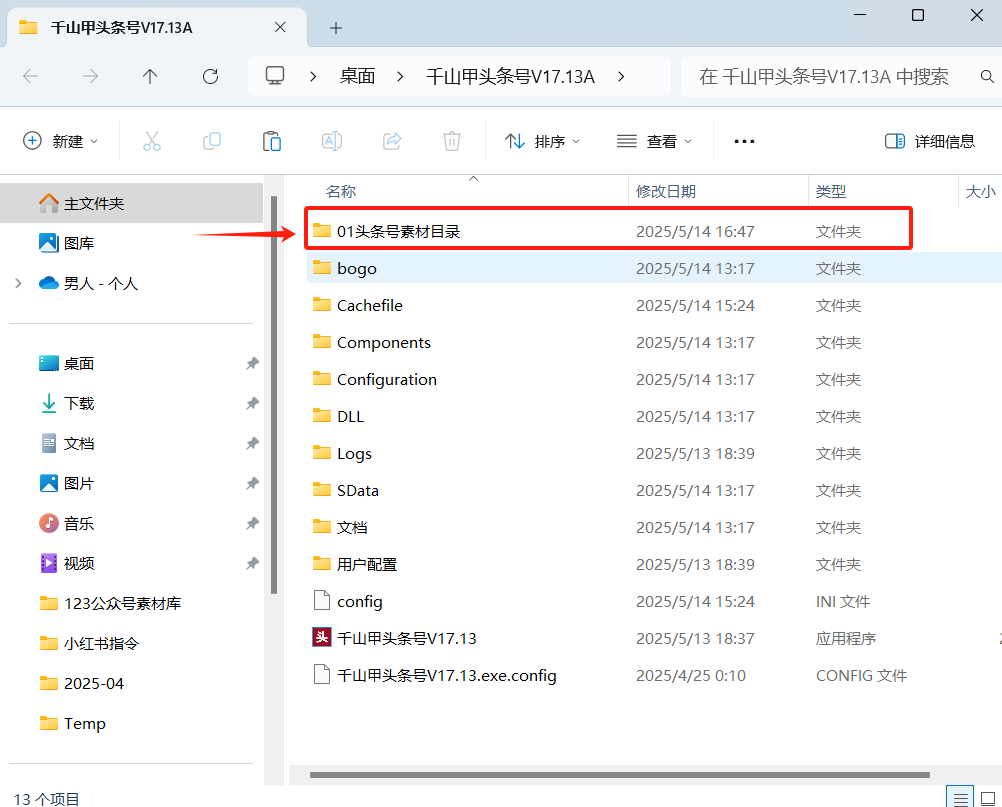Go up one folder with Up arrow
The width and height of the screenshot is (1002, 807).
[150, 76]
